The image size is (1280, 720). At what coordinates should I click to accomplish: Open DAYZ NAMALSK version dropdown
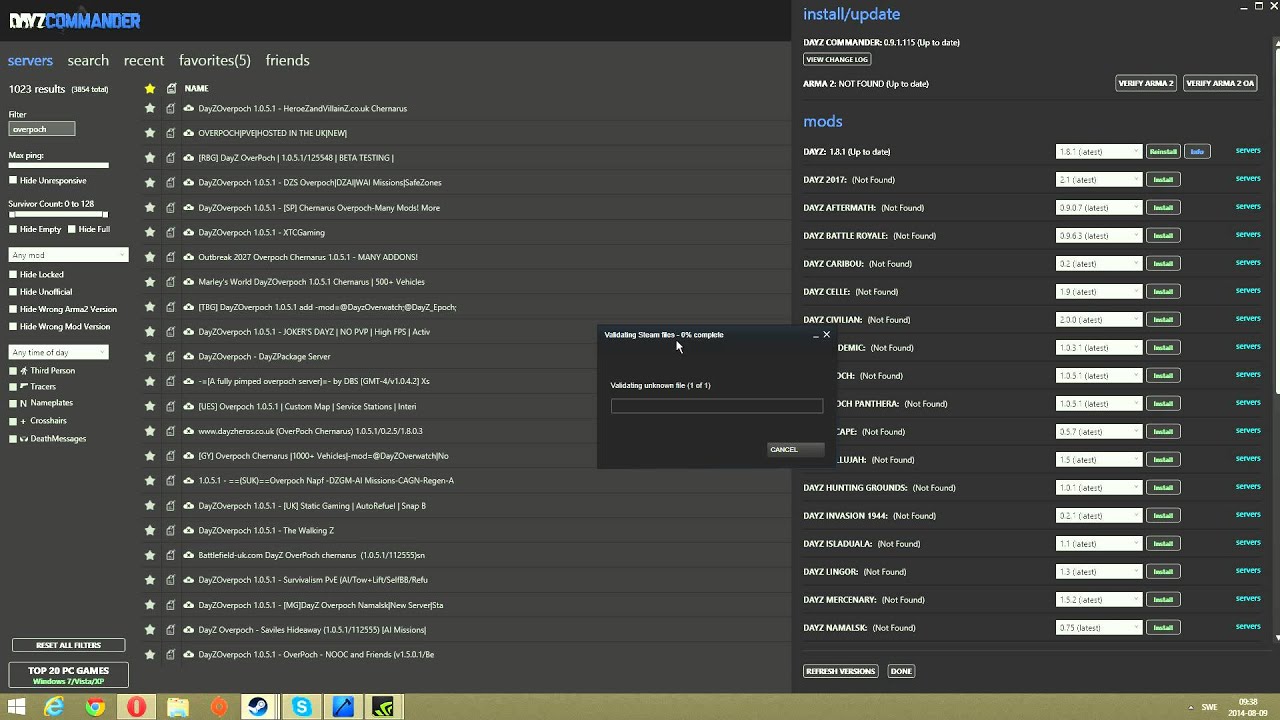(x=1099, y=628)
